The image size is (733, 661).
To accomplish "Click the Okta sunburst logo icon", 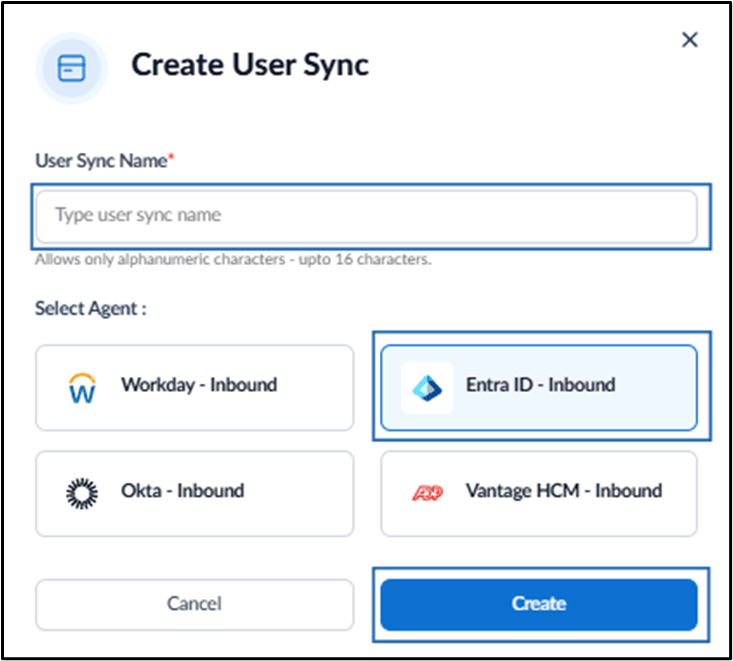I will [82, 493].
